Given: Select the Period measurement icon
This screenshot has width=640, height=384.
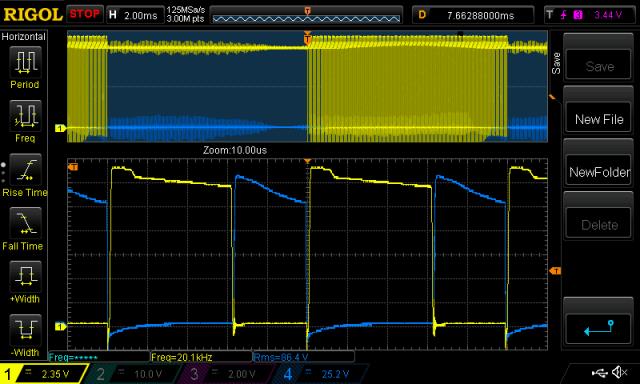Looking at the screenshot, I should pyautogui.click(x=25, y=62).
